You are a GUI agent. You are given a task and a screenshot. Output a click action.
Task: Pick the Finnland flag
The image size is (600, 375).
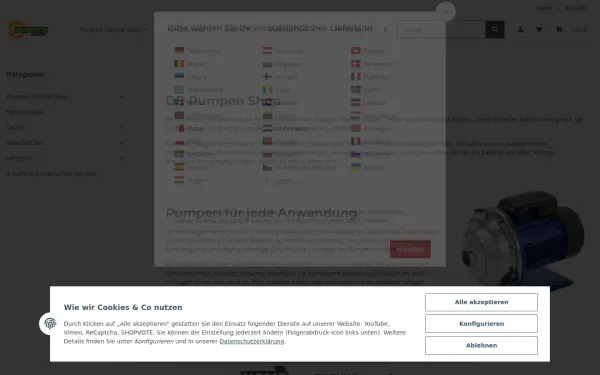[x=267, y=77]
